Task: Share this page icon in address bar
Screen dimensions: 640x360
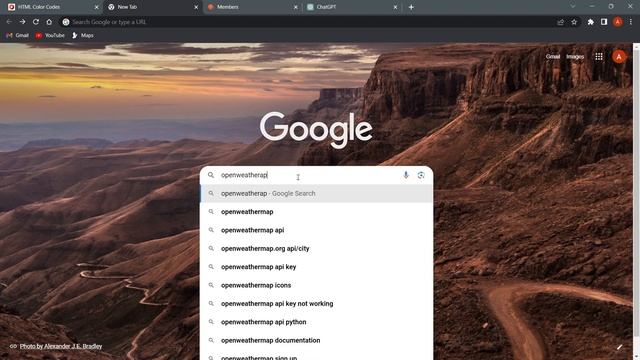Action: tap(560, 22)
